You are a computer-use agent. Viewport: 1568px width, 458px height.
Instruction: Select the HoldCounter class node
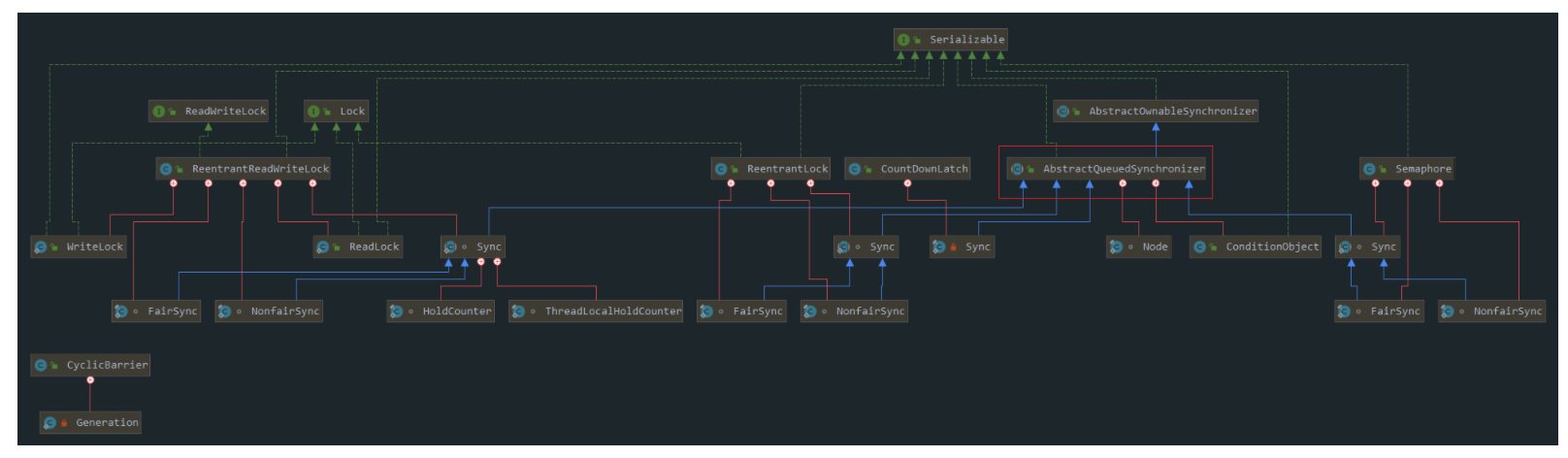[x=441, y=311]
